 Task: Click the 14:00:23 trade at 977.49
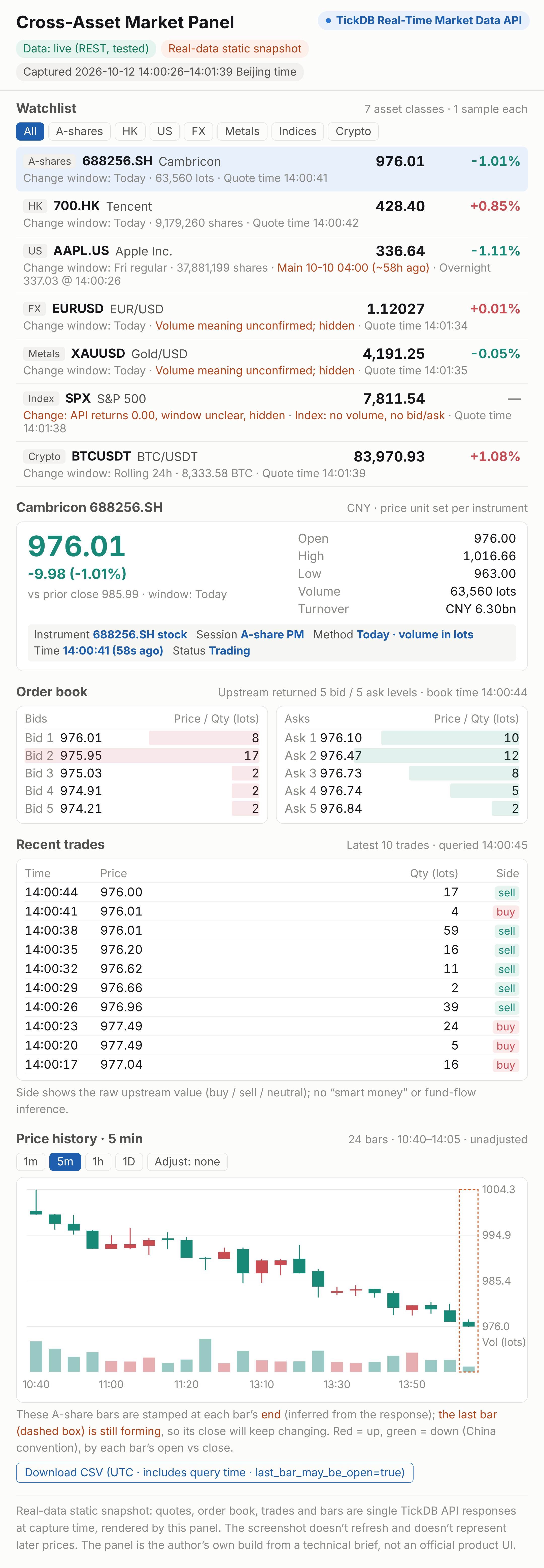pyautogui.click(x=272, y=1026)
